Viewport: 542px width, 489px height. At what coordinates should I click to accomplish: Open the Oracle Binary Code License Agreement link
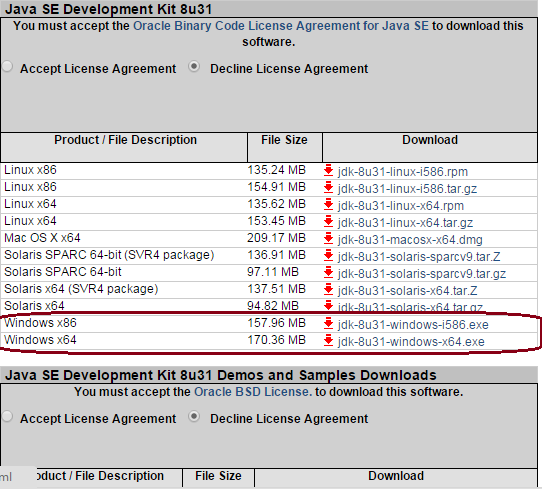click(281, 26)
